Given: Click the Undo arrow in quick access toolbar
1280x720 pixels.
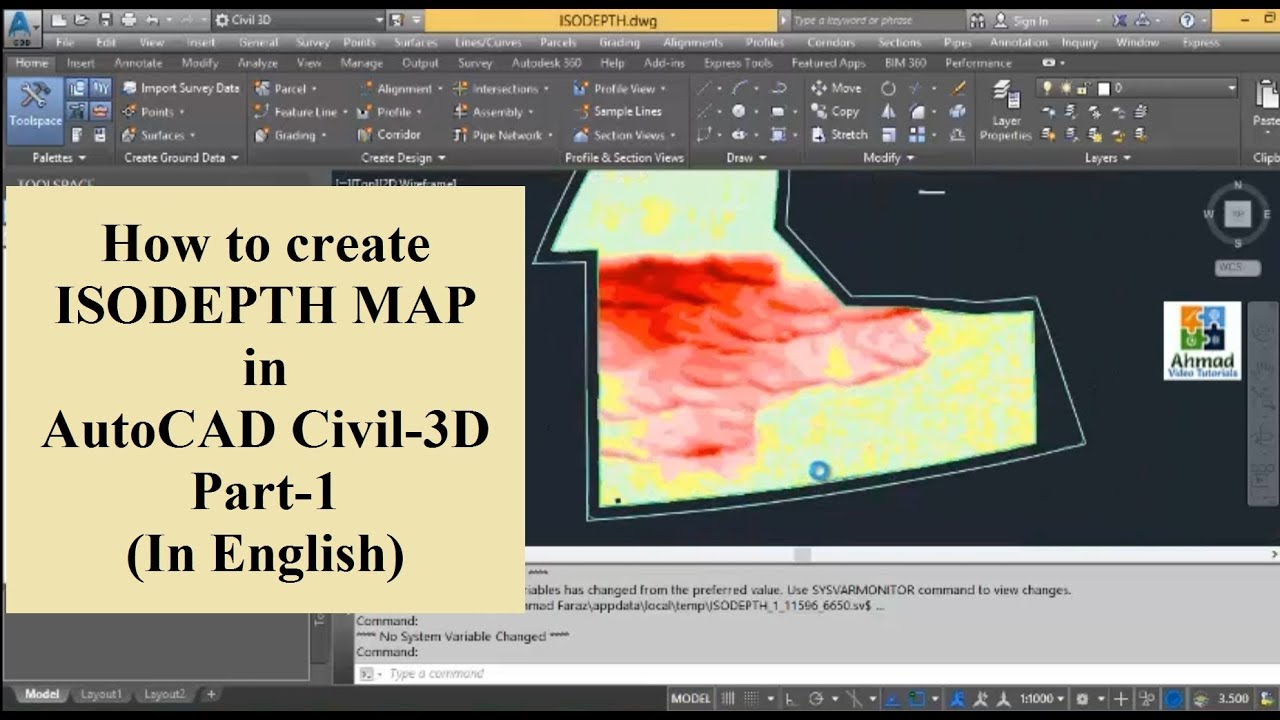Looking at the screenshot, I should click(x=152, y=20).
